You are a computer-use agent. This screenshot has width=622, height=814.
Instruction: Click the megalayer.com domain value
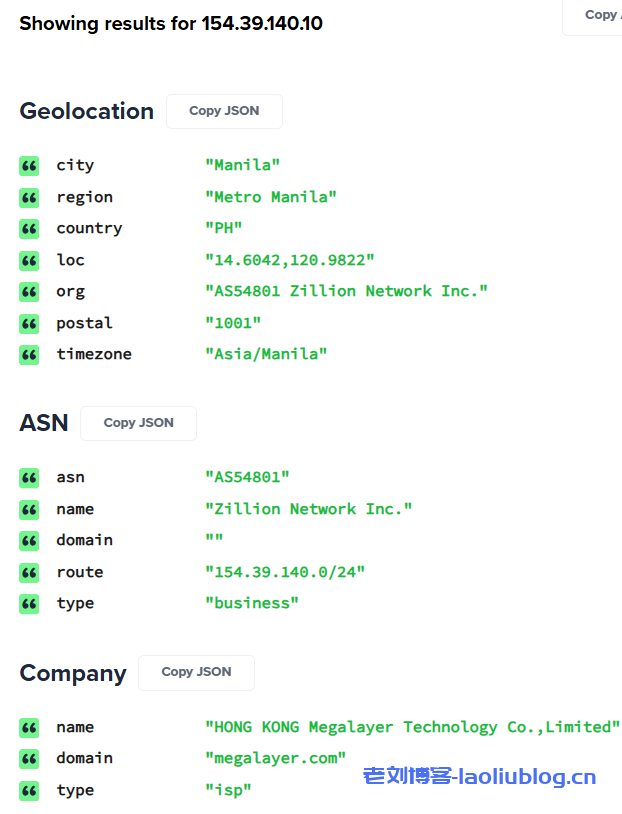[x=275, y=758]
